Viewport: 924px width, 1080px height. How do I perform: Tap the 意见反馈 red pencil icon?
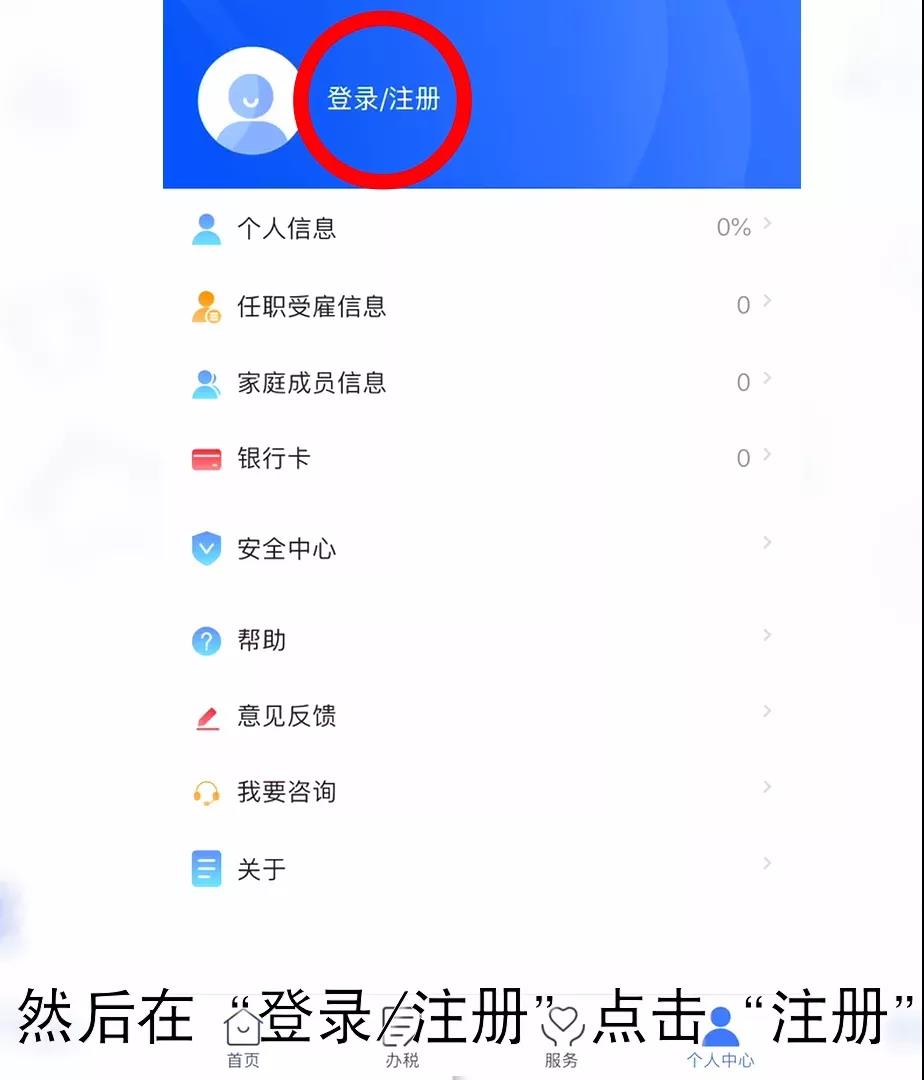tap(207, 718)
